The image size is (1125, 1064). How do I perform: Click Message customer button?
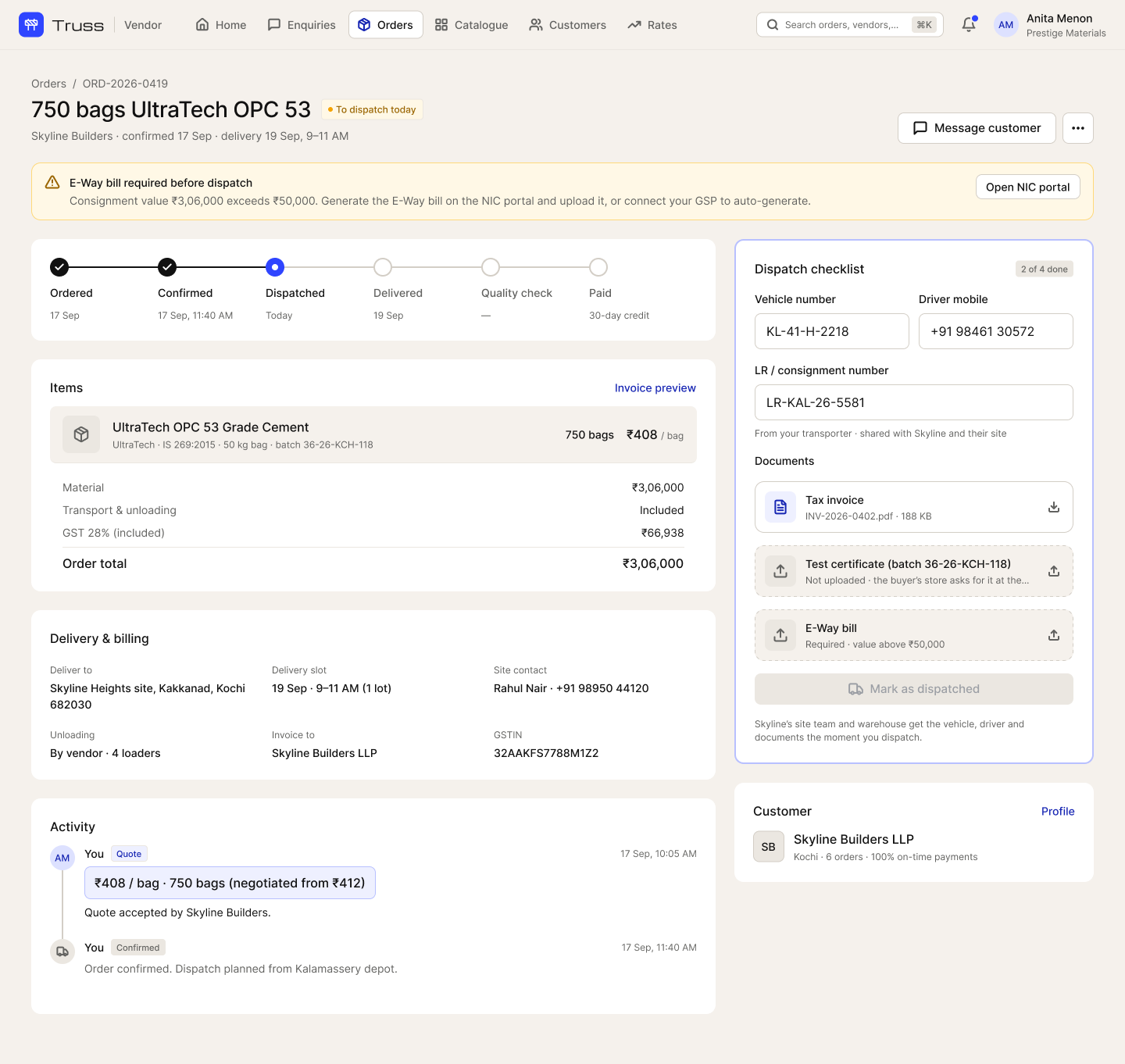[977, 128]
